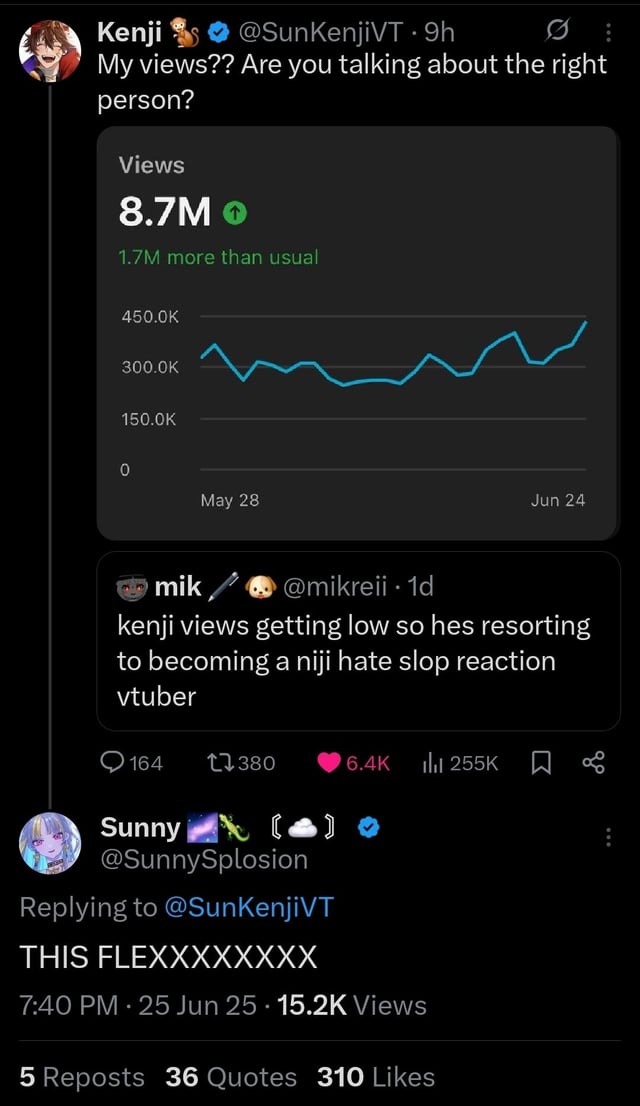Screen dimensions: 640x1106
Task: Click Sunny's blue verified badge
Action: click(x=367, y=828)
